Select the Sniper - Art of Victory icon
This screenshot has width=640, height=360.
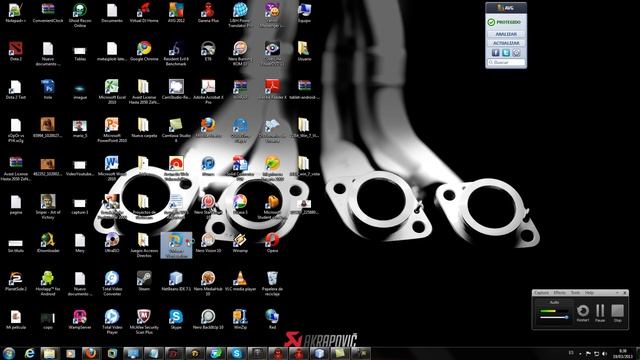coord(48,207)
